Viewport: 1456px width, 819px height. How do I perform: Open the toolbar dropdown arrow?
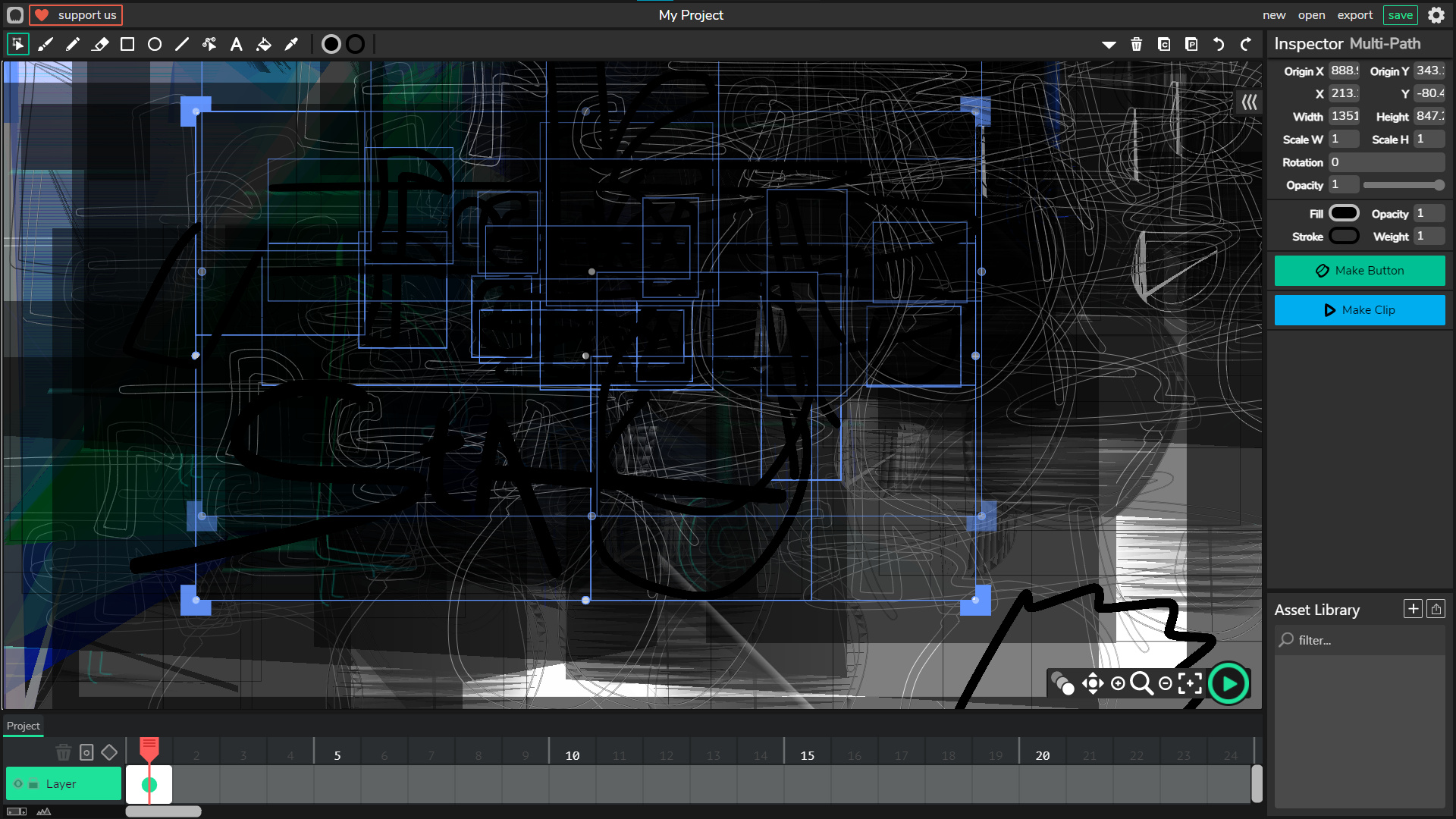coord(1109,45)
